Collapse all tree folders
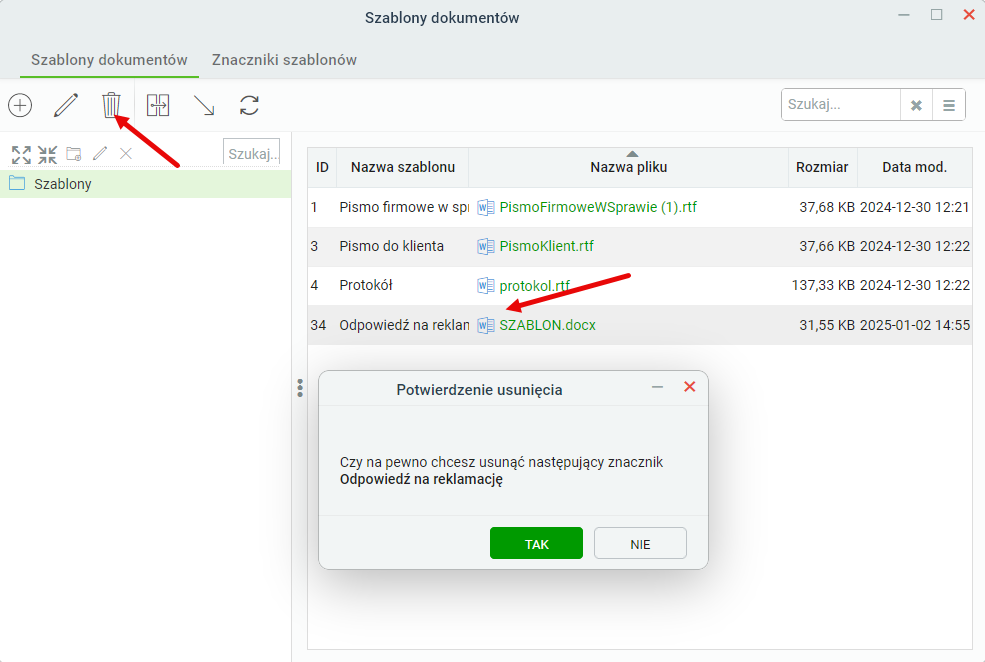Viewport: 985px width, 662px height. (x=48, y=154)
